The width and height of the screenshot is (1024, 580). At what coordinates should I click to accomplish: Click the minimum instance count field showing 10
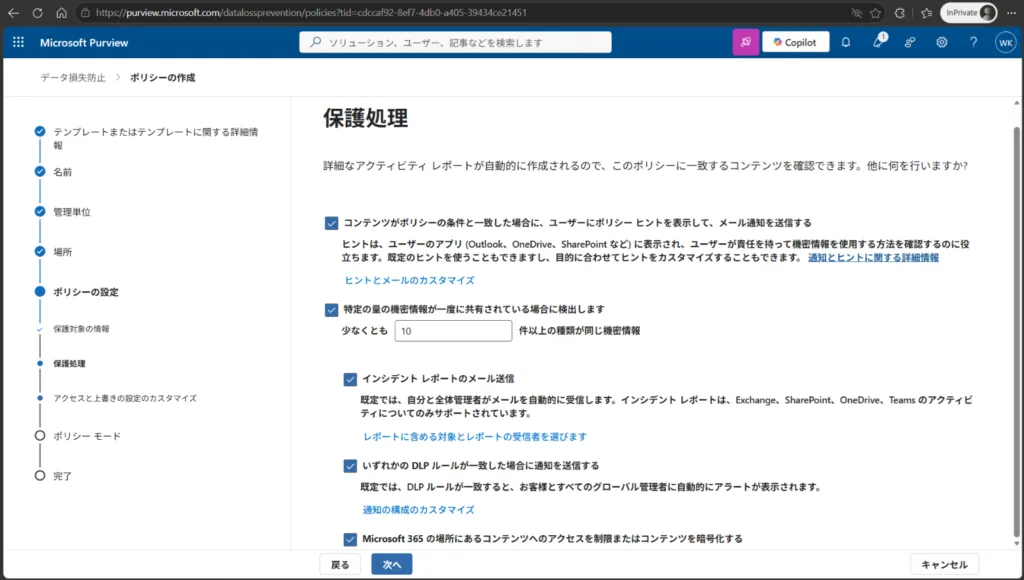453,331
